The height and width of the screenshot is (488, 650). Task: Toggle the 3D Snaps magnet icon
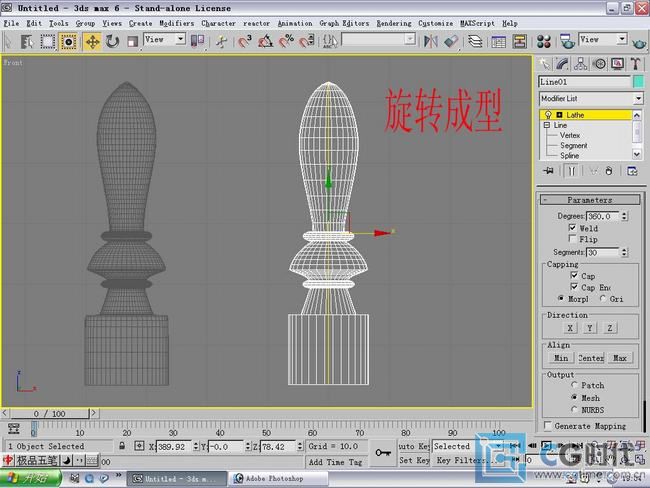[x=245, y=41]
